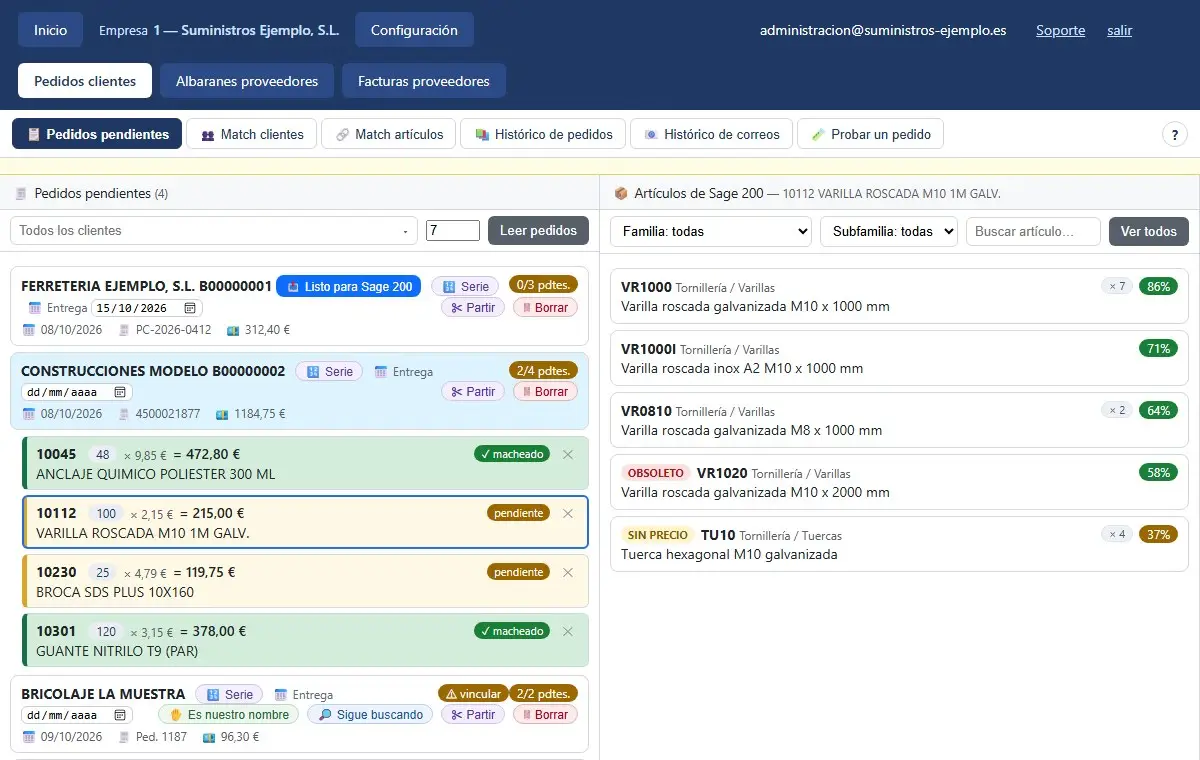Select article VR0810 with 64% match
This screenshot has width=1200, height=760.
[899, 420]
